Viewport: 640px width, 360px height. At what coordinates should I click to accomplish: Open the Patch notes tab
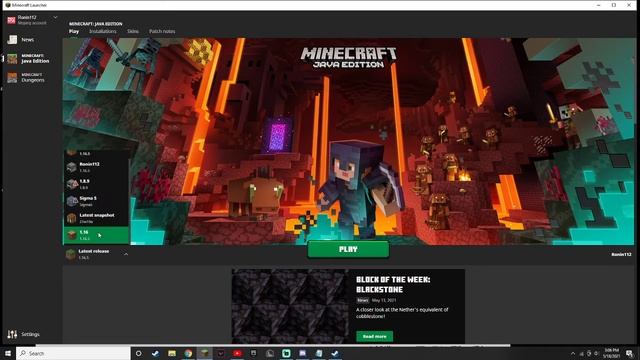pos(162,31)
